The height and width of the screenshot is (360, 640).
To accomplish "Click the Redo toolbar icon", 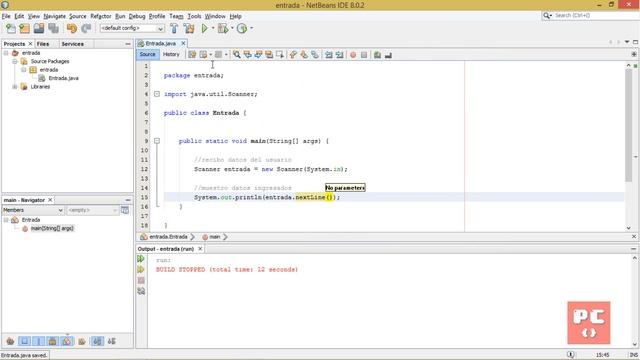I will pos(86,28).
